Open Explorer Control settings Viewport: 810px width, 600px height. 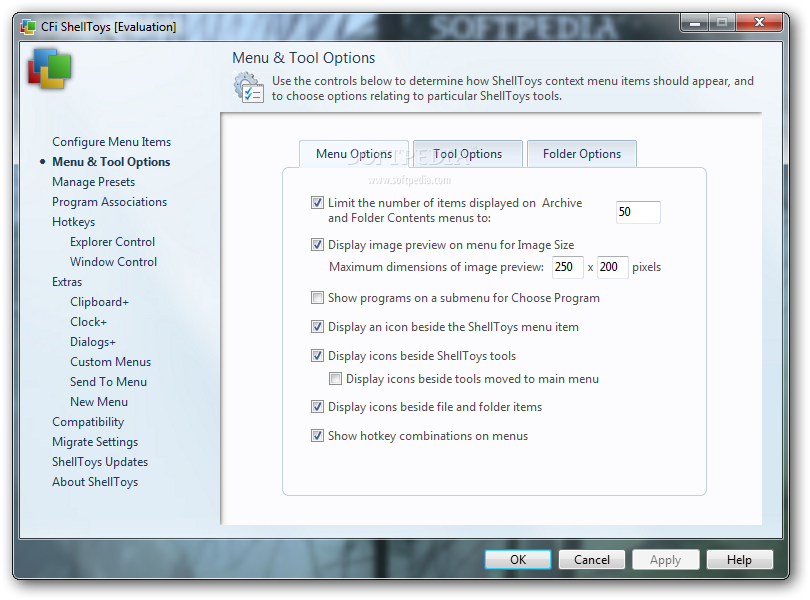[113, 242]
